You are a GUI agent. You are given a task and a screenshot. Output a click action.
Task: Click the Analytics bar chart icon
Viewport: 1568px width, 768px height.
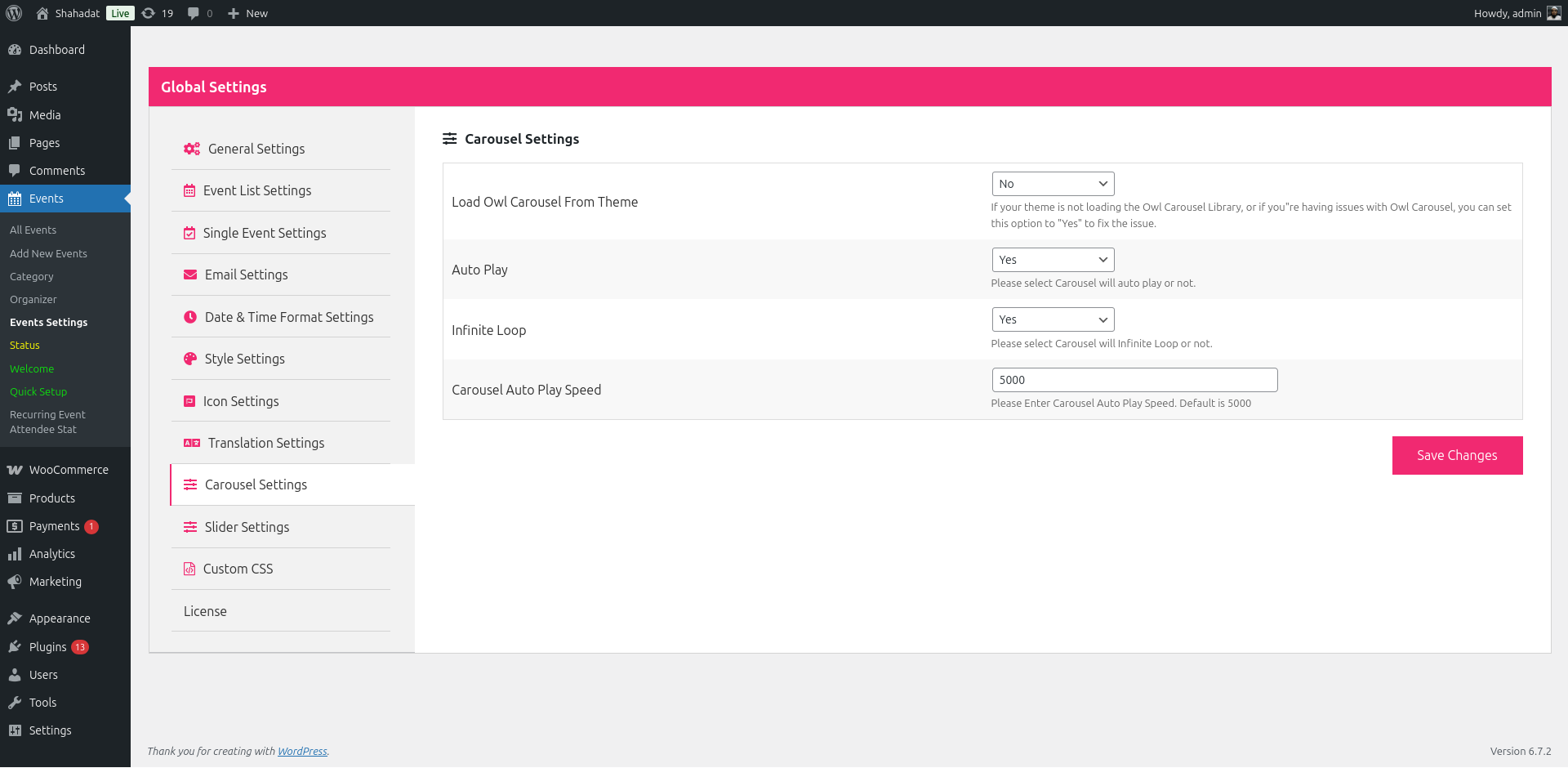tap(15, 554)
